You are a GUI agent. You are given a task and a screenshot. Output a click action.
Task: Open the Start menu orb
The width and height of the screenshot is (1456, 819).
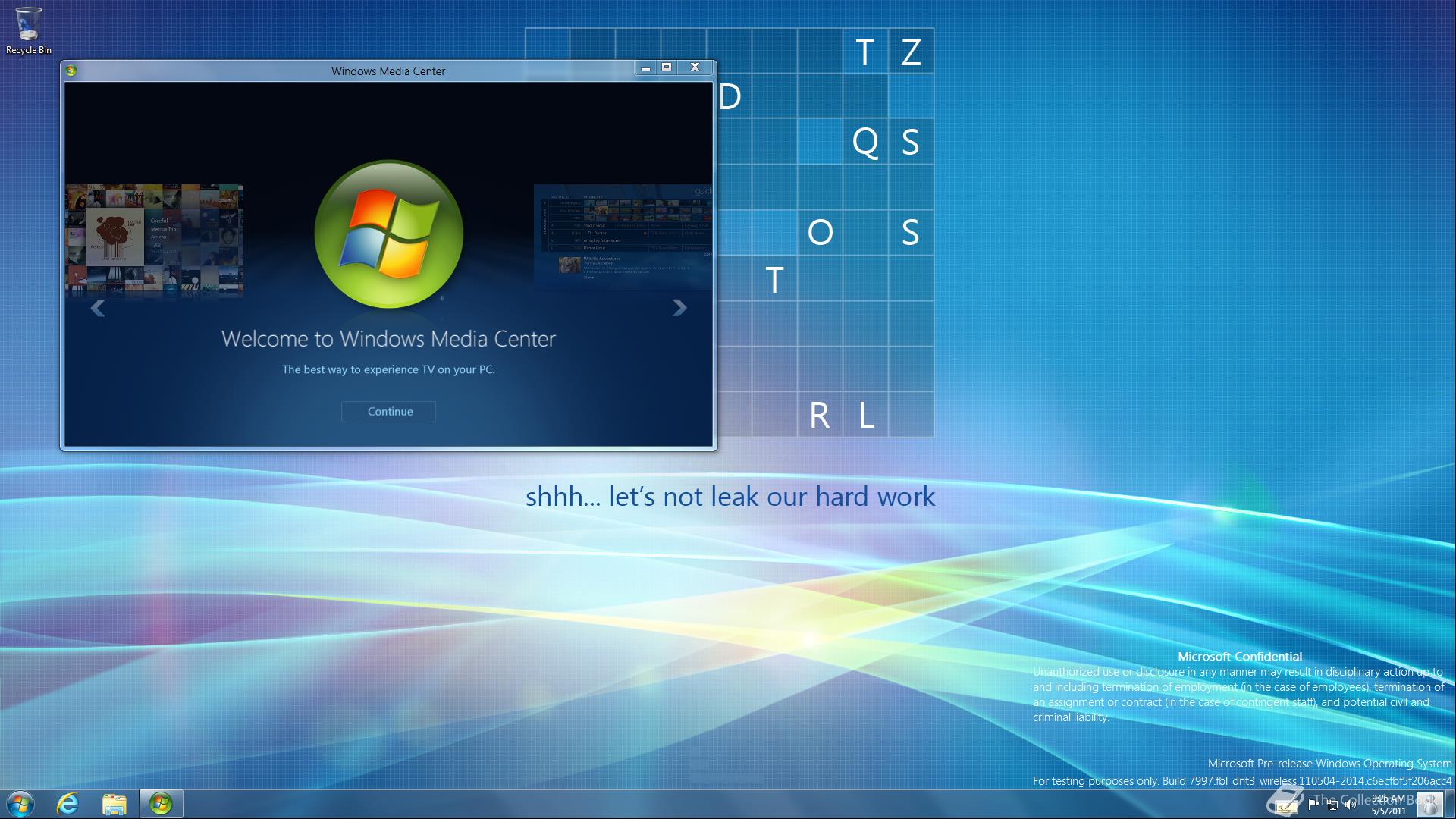click(20, 804)
